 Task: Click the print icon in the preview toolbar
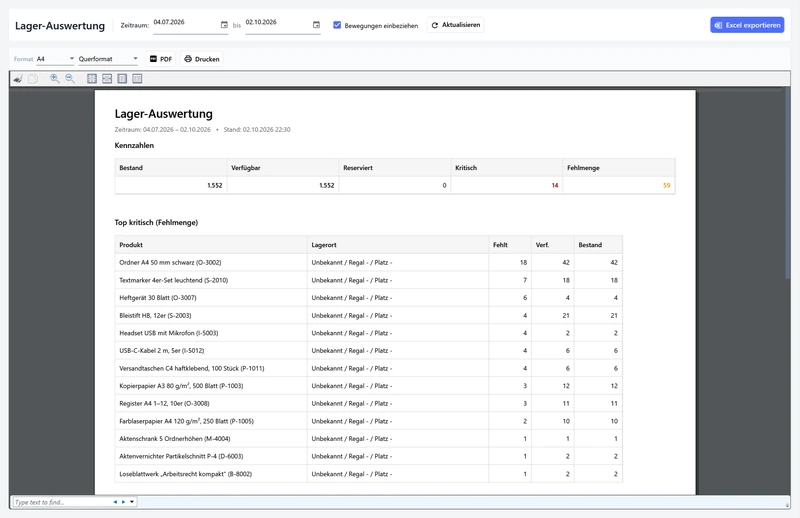pos(18,79)
